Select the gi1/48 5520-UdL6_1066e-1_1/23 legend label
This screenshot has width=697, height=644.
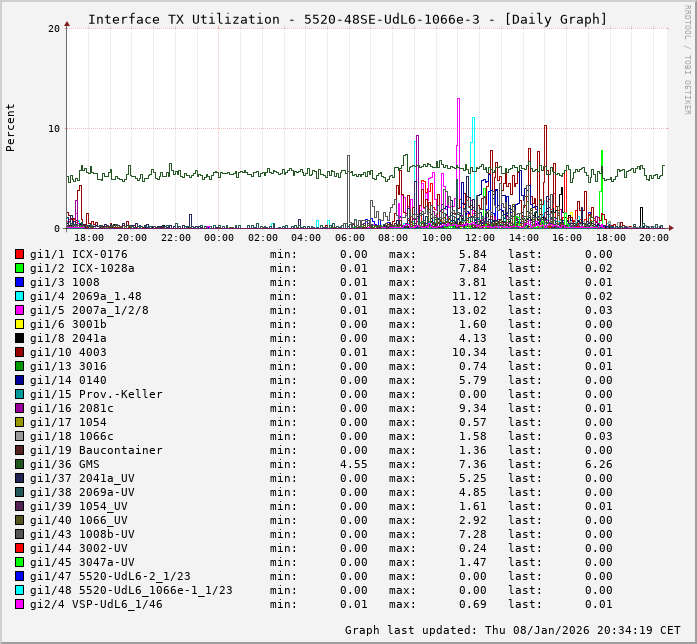pos(131,590)
